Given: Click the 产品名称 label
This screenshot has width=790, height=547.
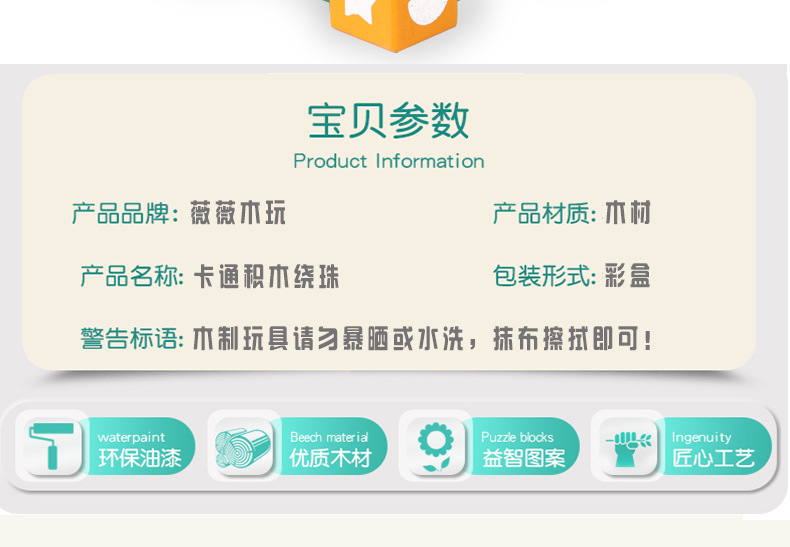Looking at the screenshot, I should (x=132, y=277).
